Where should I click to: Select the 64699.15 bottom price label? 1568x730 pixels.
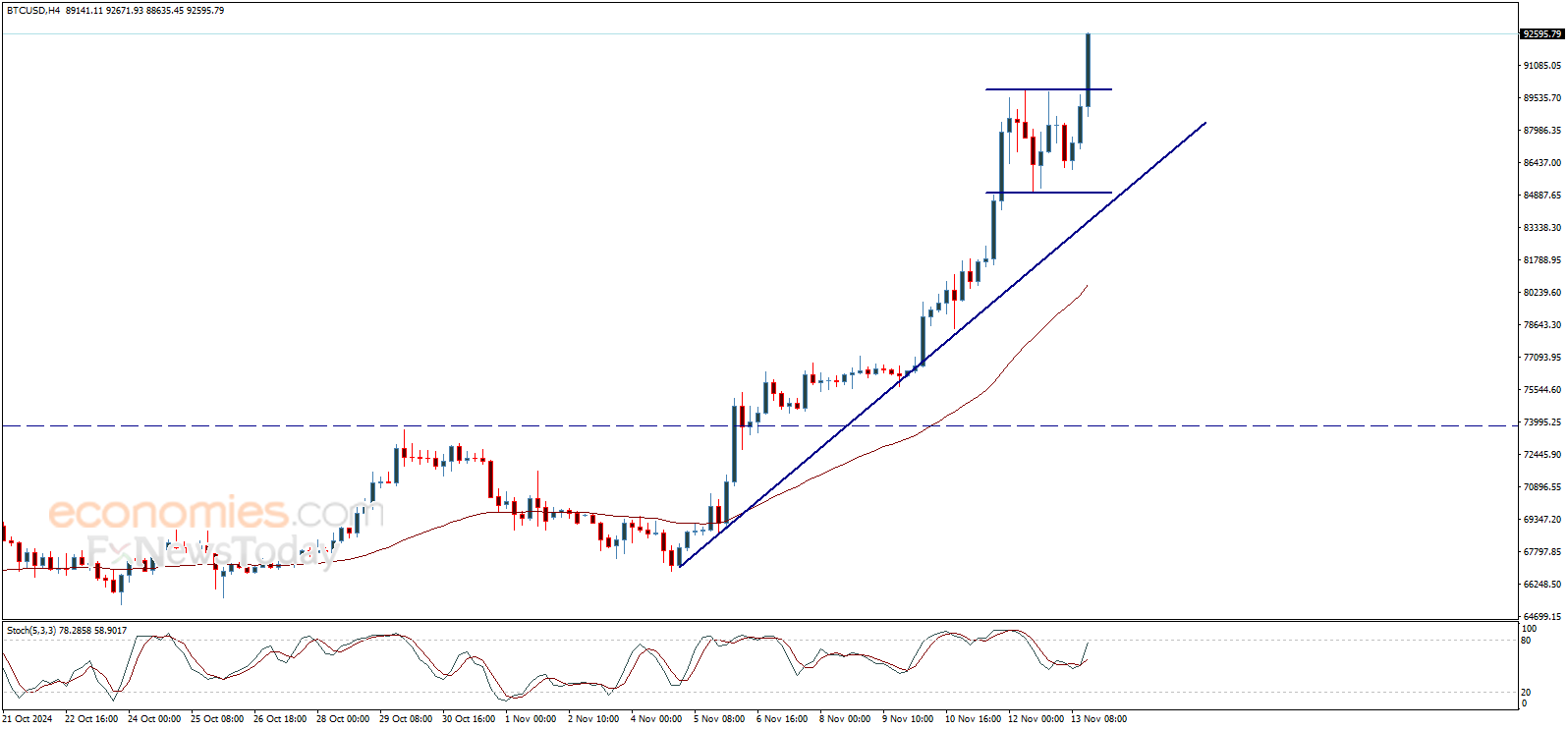pyautogui.click(x=1541, y=617)
